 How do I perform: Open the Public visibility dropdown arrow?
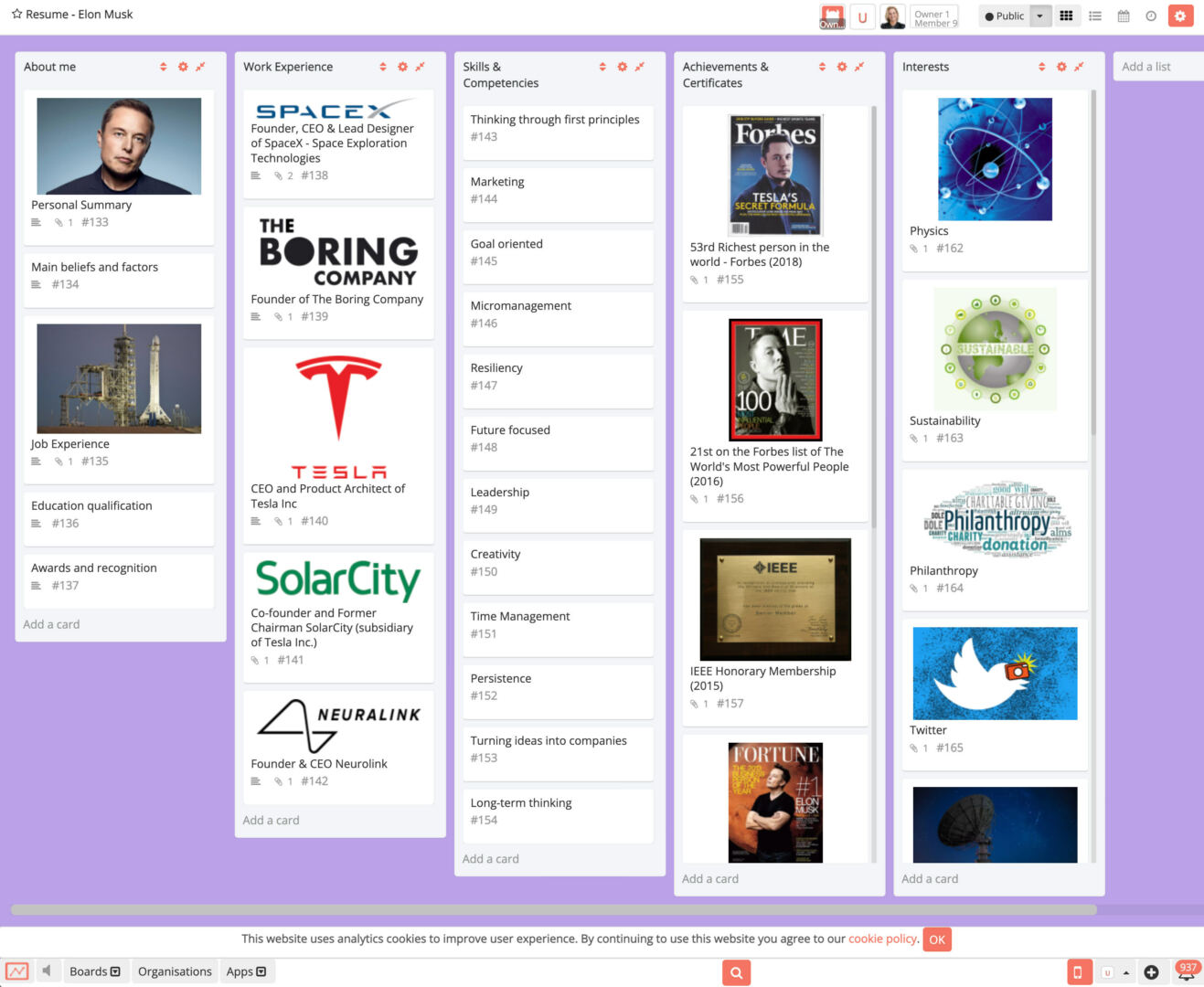(1040, 16)
